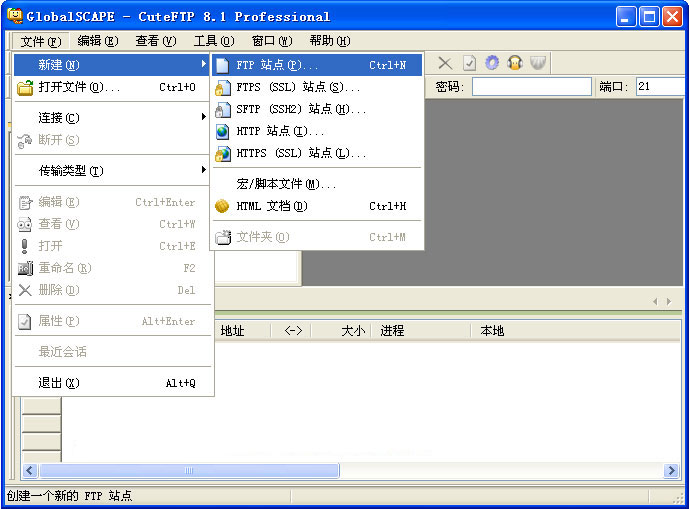The image size is (690, 509).
Task: Select HTTPS (SSL) 站点 option
Action: tap(301, 153)
